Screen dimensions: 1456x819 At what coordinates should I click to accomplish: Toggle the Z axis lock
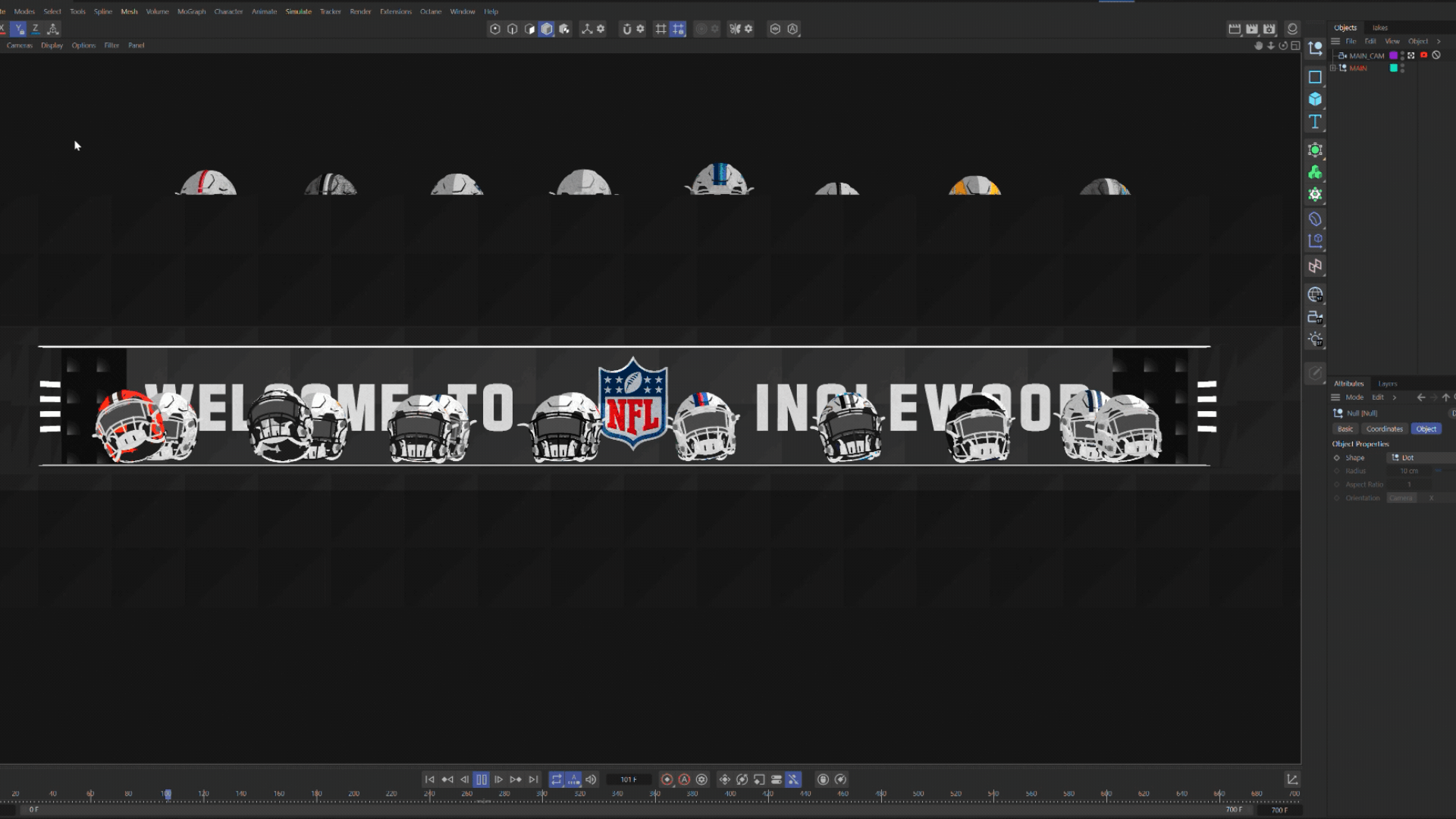[x=36, y=29]
